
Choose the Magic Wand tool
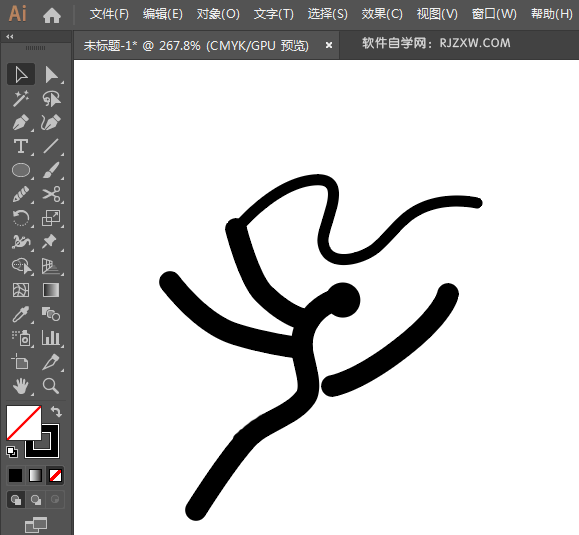click(x=21, y=98)
